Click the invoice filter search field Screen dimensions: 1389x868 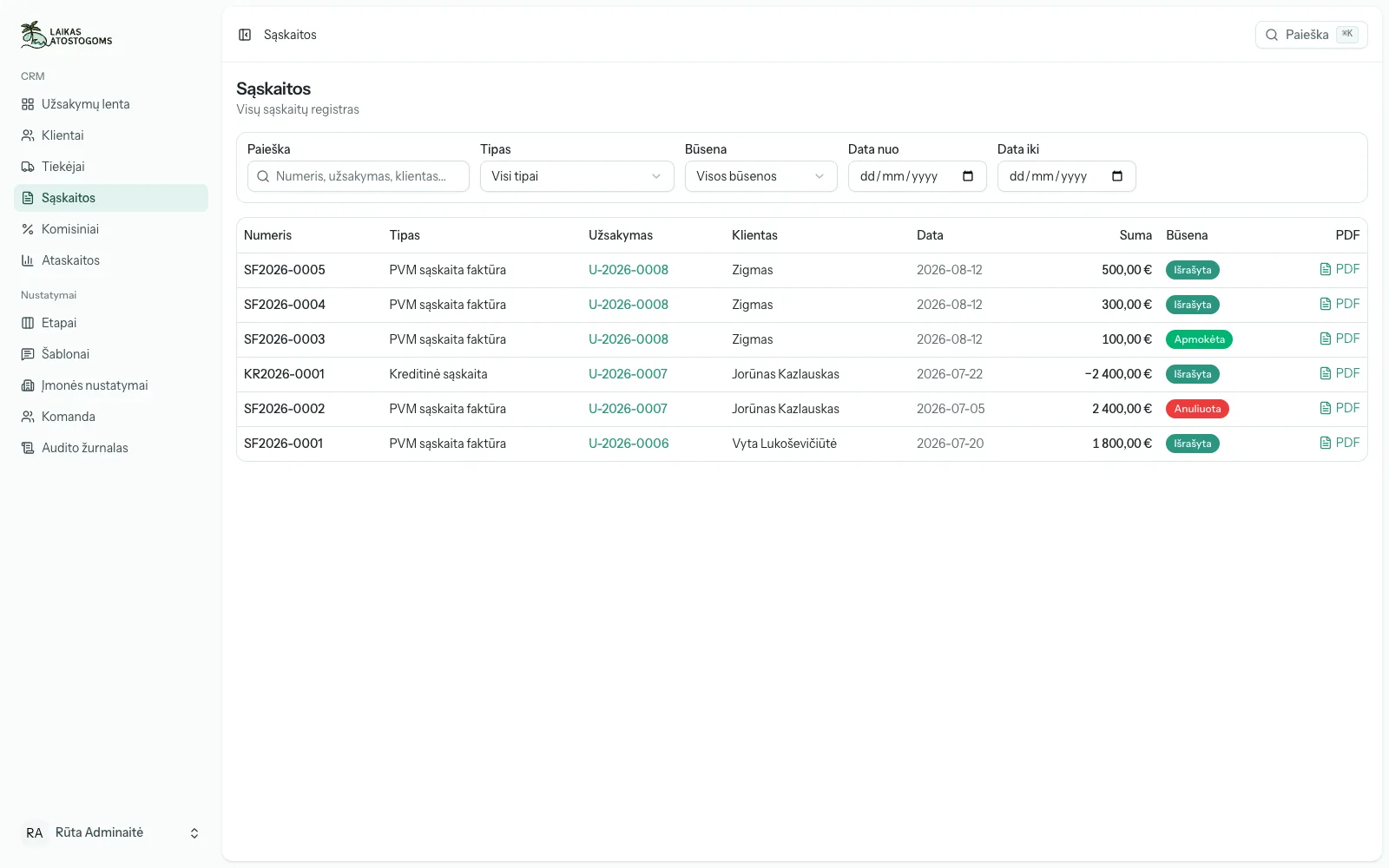pyautogui.click(x=359, y=176)
